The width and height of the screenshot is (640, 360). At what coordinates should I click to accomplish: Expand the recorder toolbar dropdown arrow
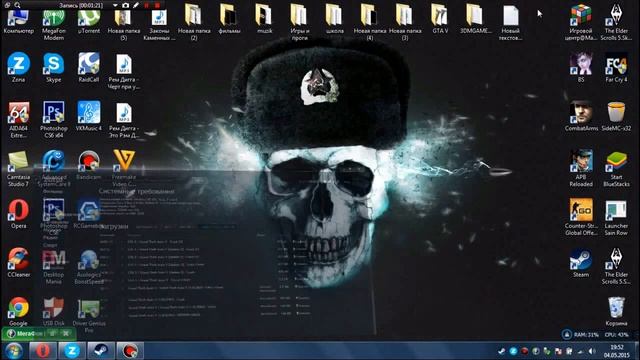point(116,5)
